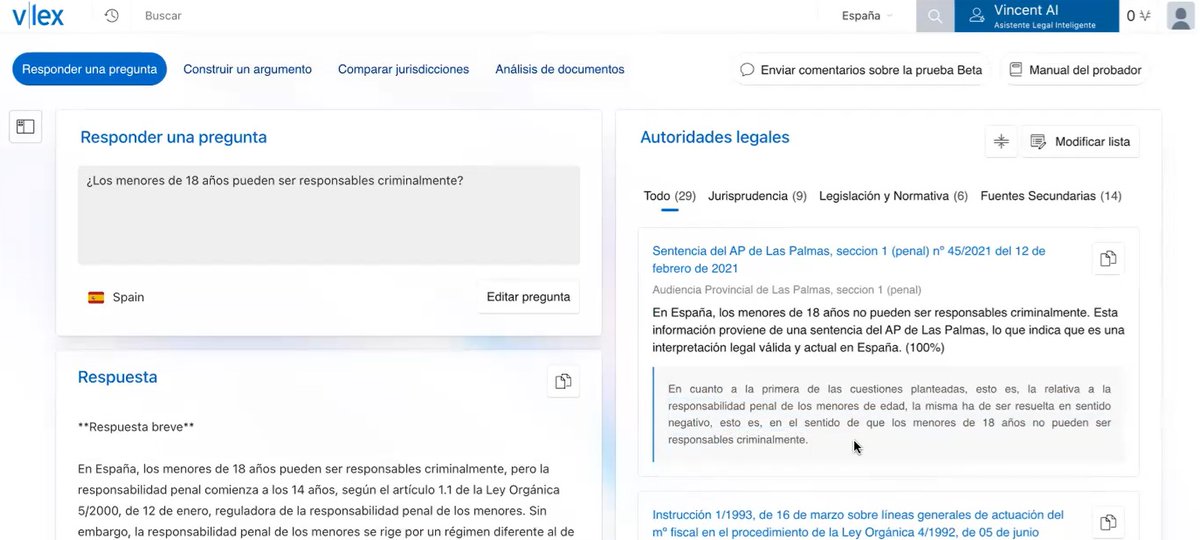
Task: Open search history clock icon
Action: tap(111, 16)
